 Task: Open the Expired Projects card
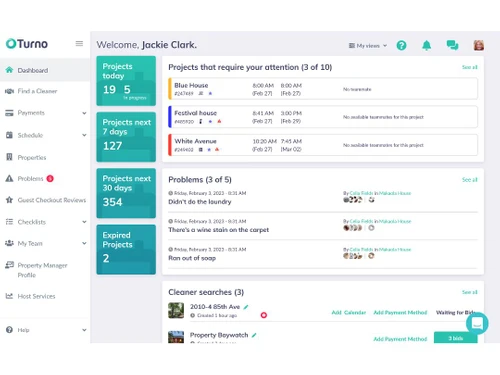(x=126, y=250)
